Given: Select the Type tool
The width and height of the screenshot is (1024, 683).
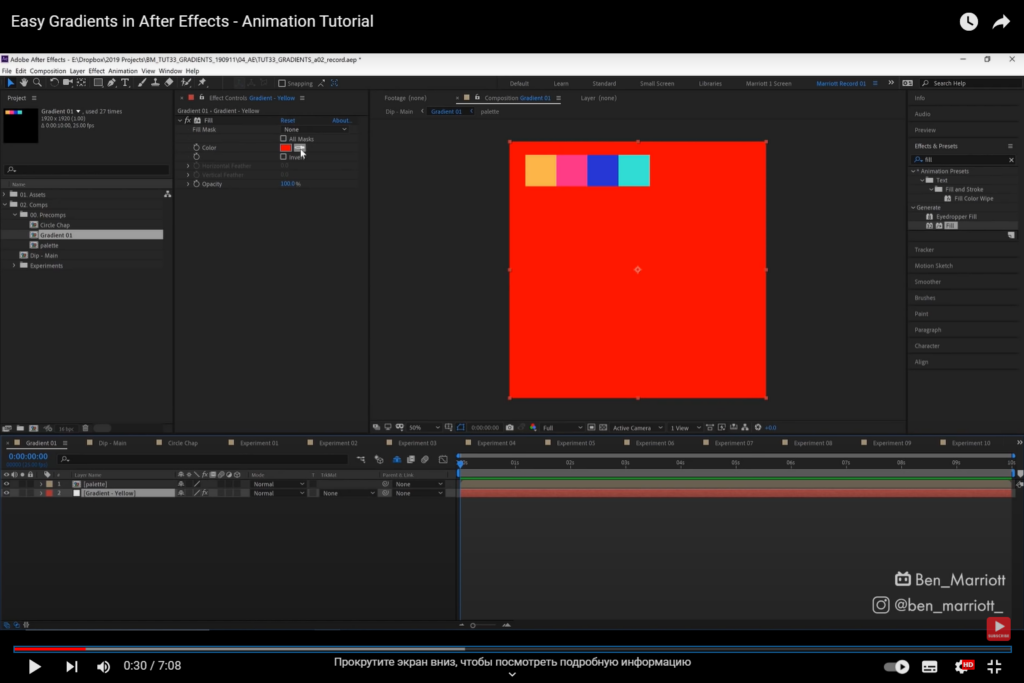Looking at the screenshot, I should (125, 83).
